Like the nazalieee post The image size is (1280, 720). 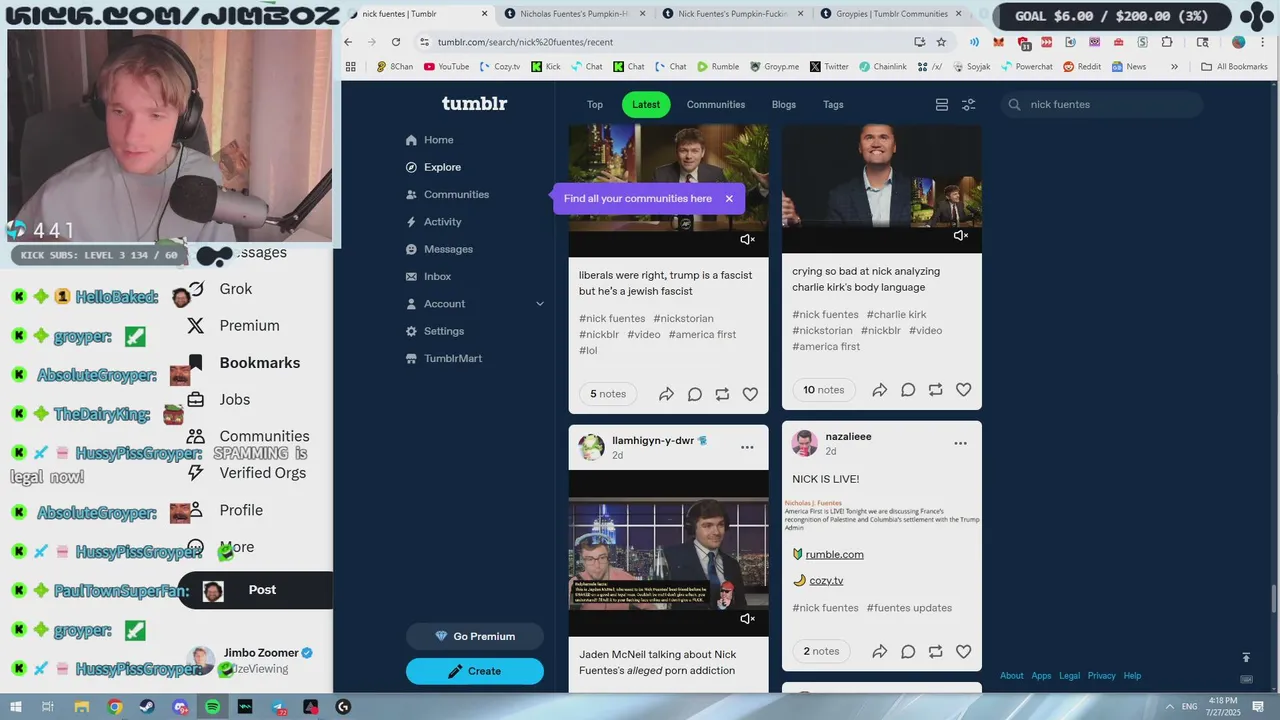963,651
